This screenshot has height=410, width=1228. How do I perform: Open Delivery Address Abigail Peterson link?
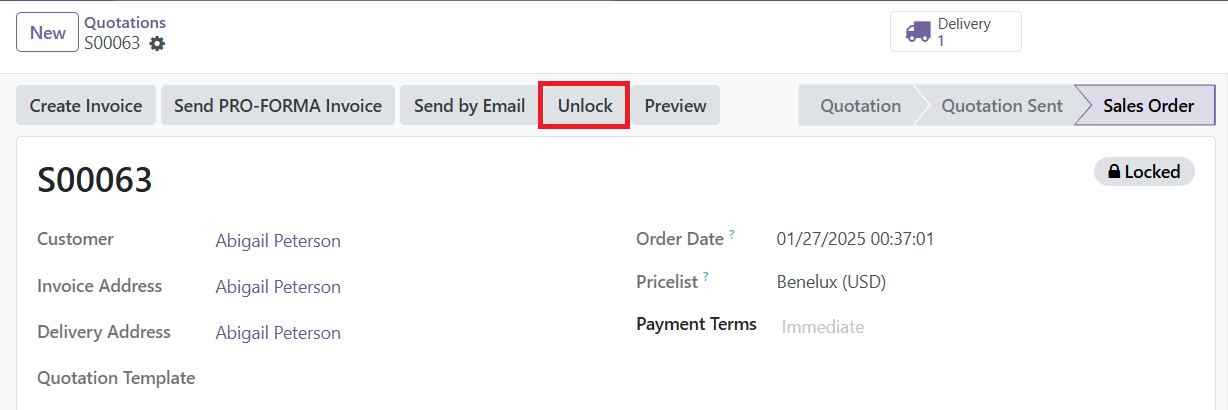click(x=278, y=333)
